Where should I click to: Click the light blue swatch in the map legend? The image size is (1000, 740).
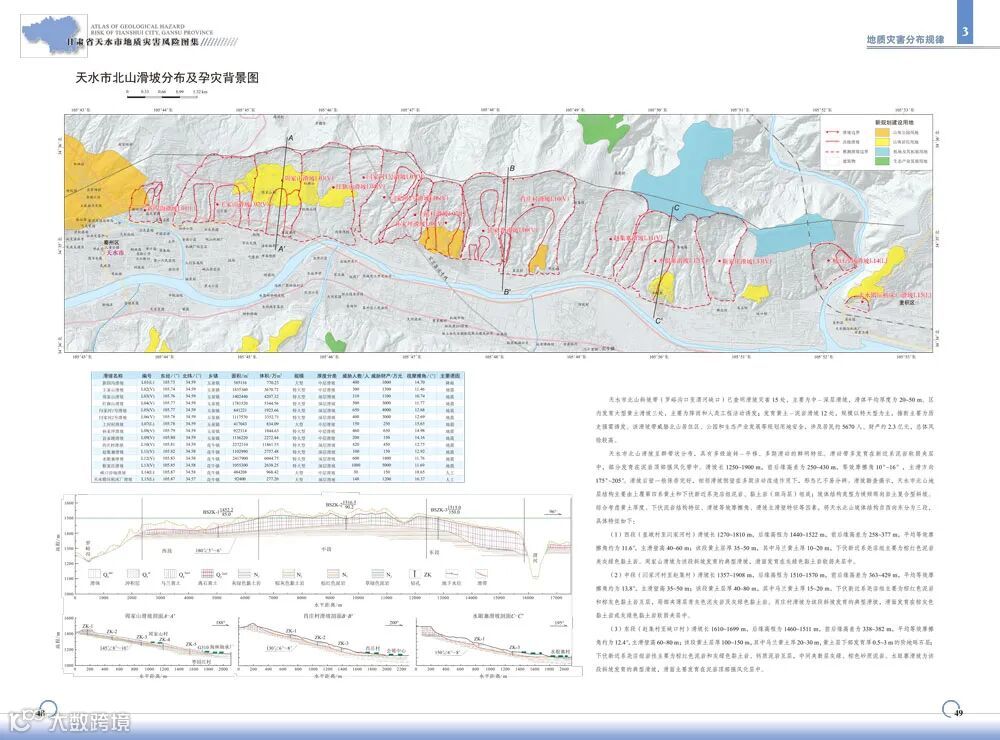coord(882,151)
